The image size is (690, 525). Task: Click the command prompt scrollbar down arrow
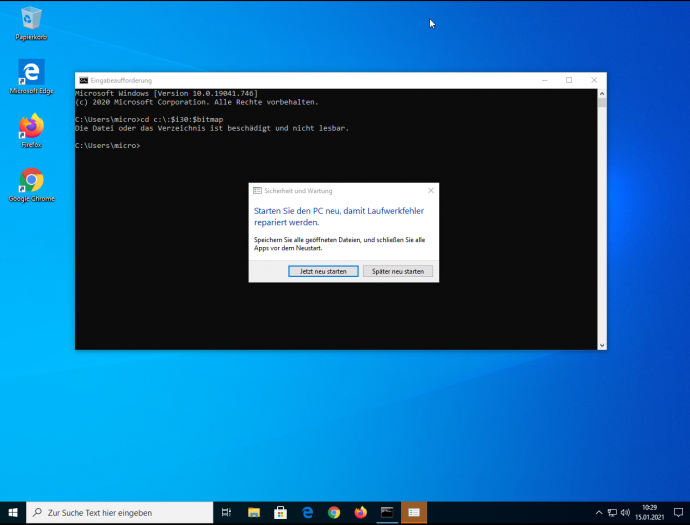pos(602,345)
